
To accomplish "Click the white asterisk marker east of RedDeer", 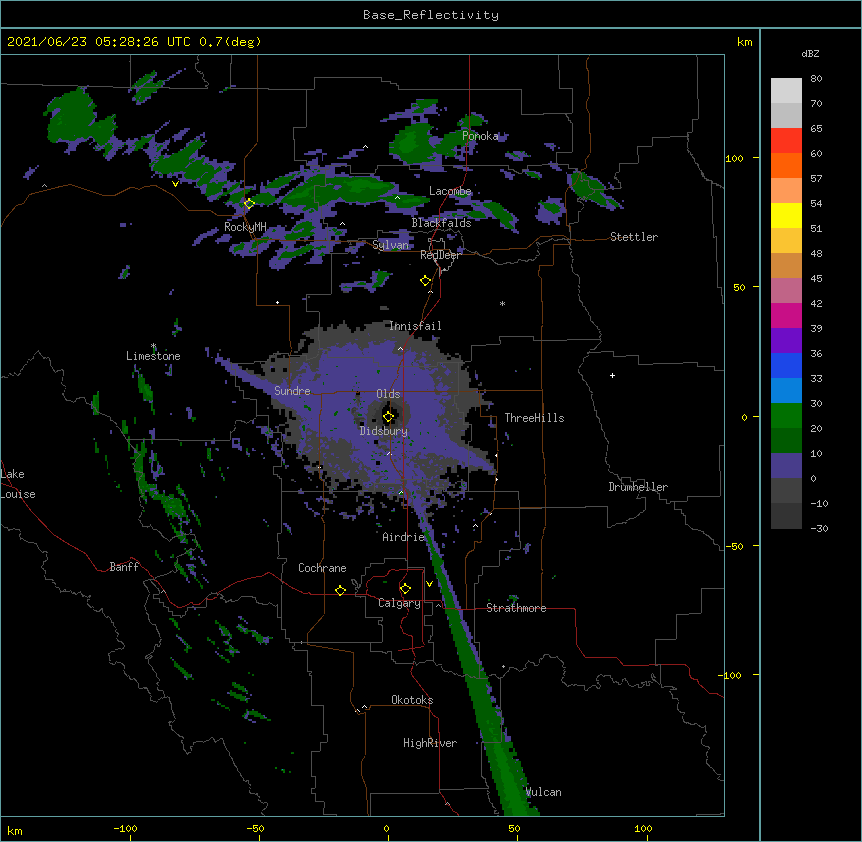I will point(502,303).
